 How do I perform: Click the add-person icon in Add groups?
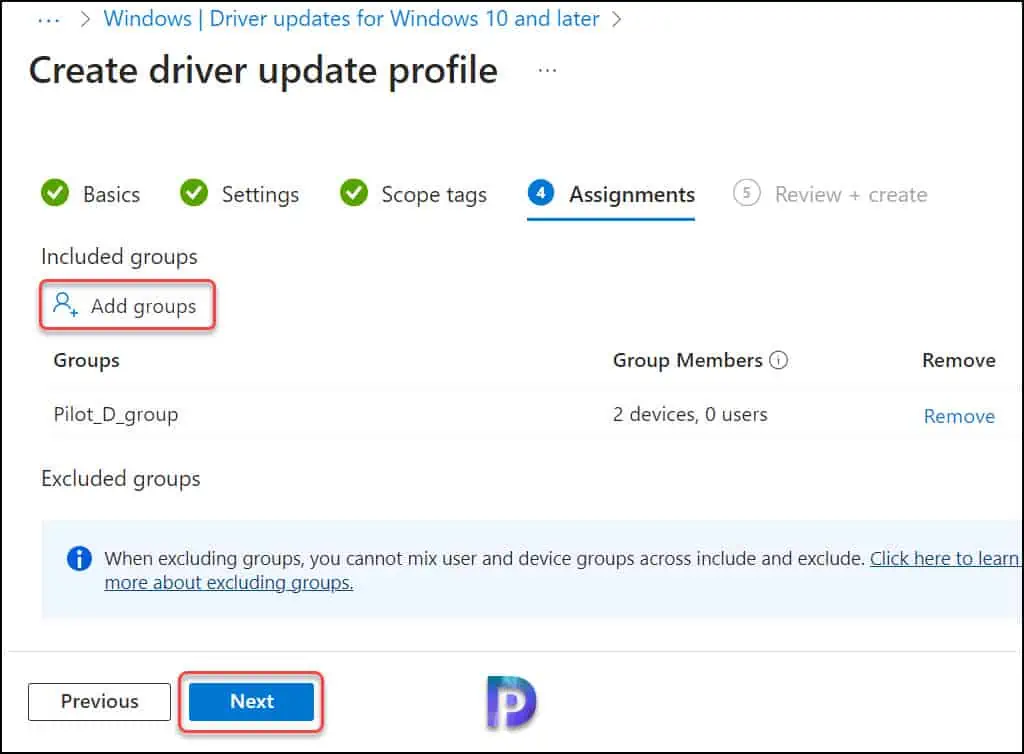click(65, 305)
